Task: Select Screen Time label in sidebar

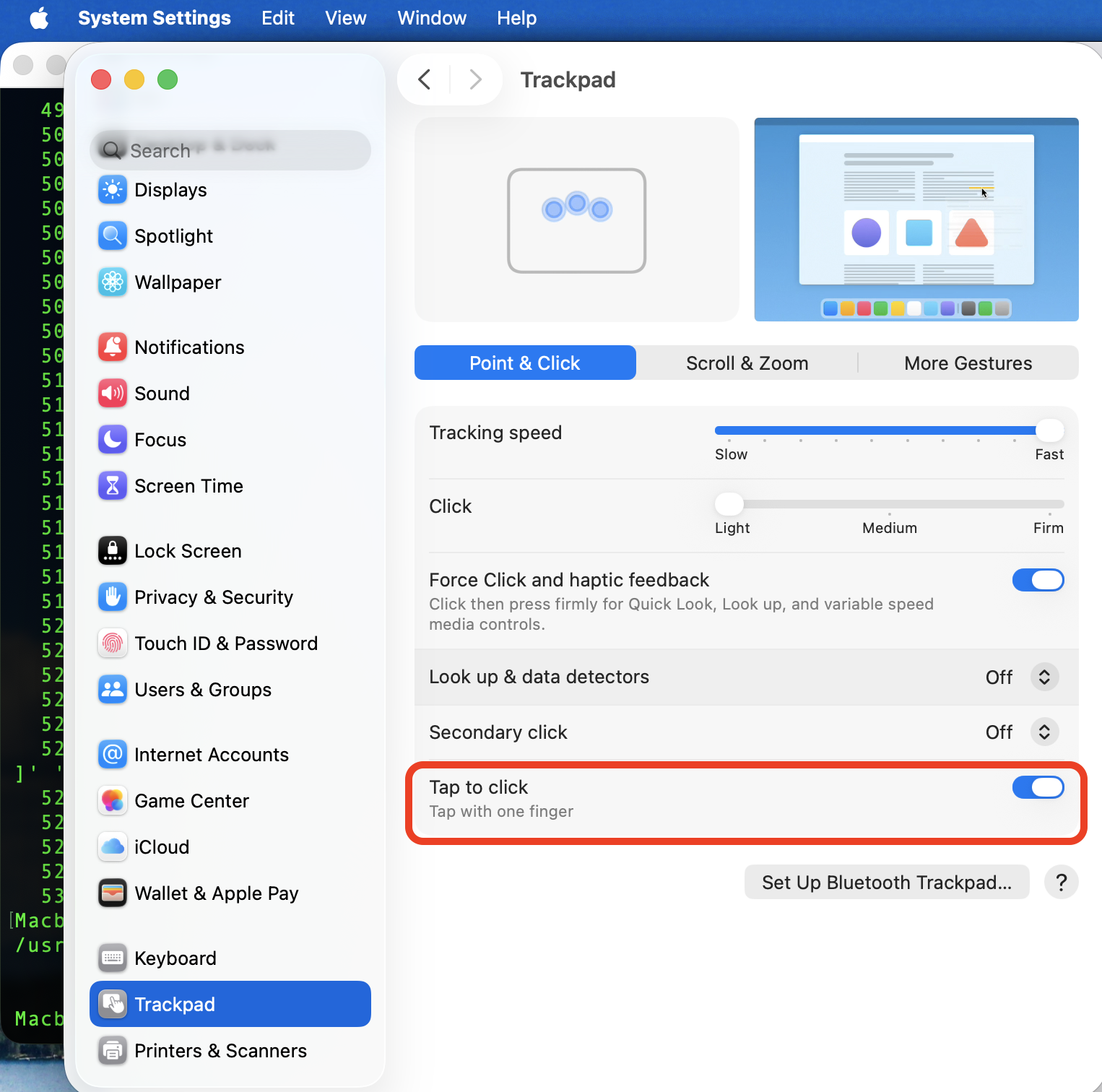Action: click(189, 486)
